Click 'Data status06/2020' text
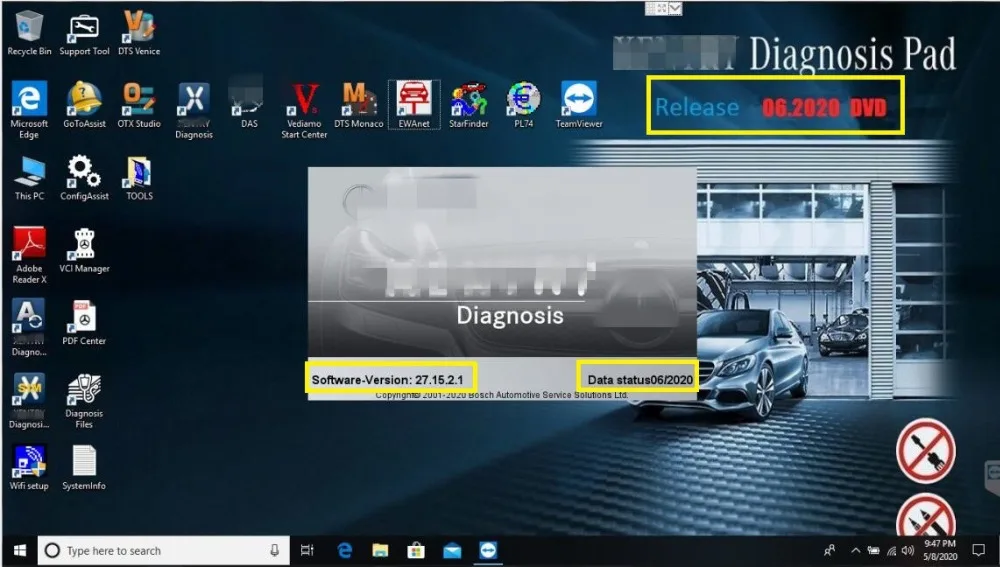The width and height of the screenshot is (1000, 567). 640,380
